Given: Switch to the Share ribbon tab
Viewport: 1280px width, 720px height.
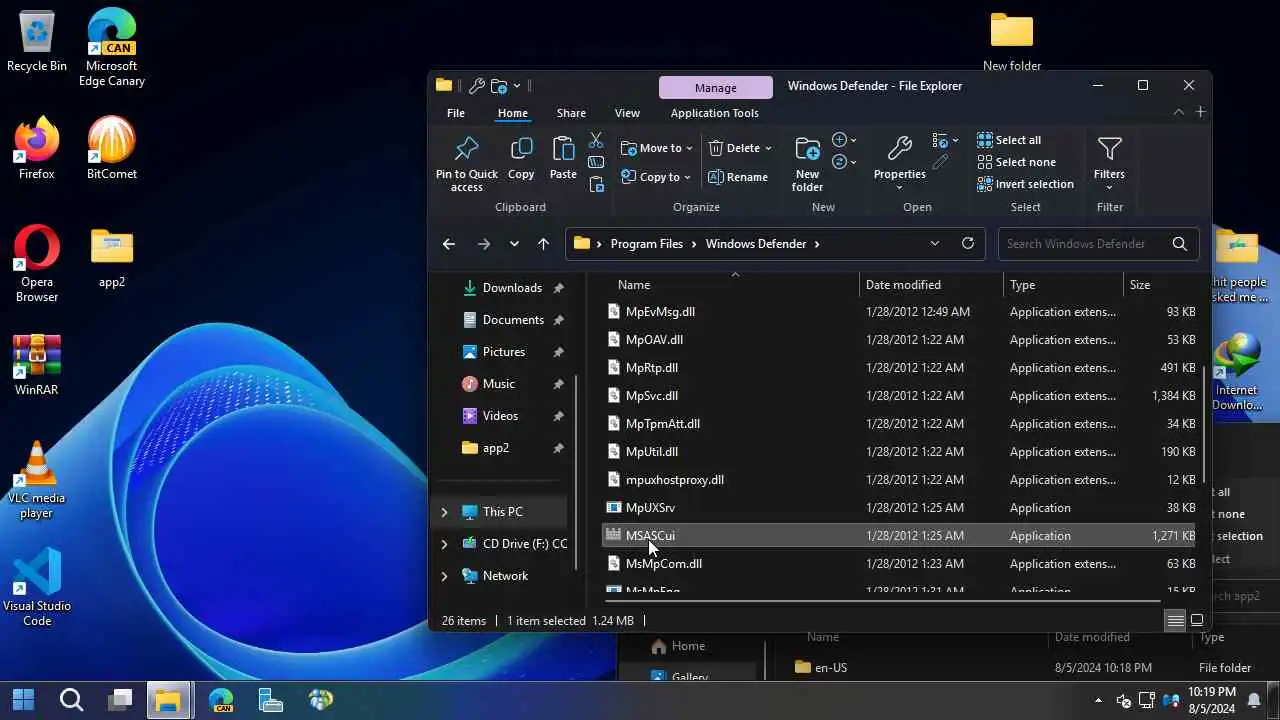Looking at the screenshot, I should [x=572, y=113].
